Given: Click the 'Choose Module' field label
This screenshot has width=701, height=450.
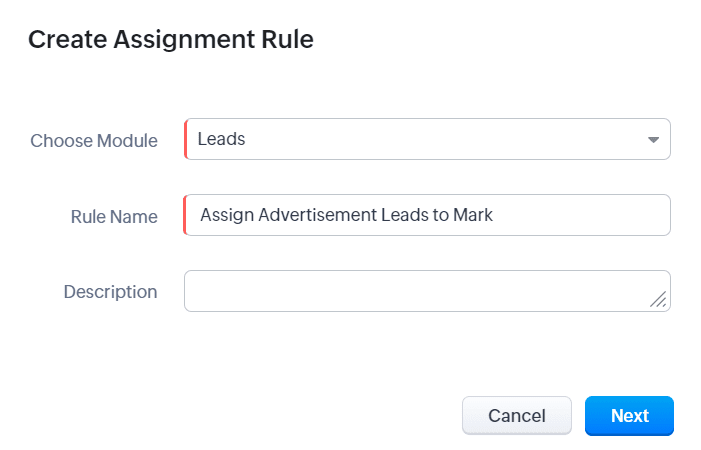Looking at the screenshot, I should pyautogui.click(x=94, y=141).
